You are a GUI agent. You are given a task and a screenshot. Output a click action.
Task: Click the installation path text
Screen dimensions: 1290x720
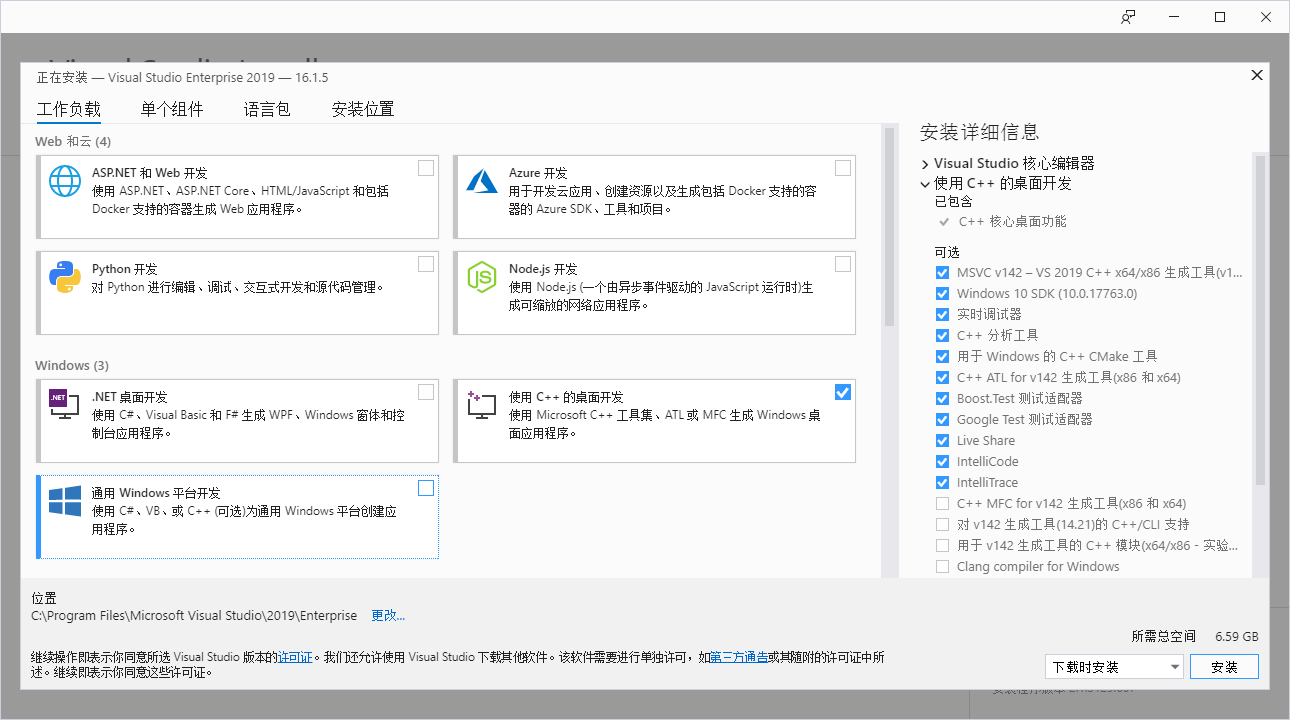[x=194, y=616]
